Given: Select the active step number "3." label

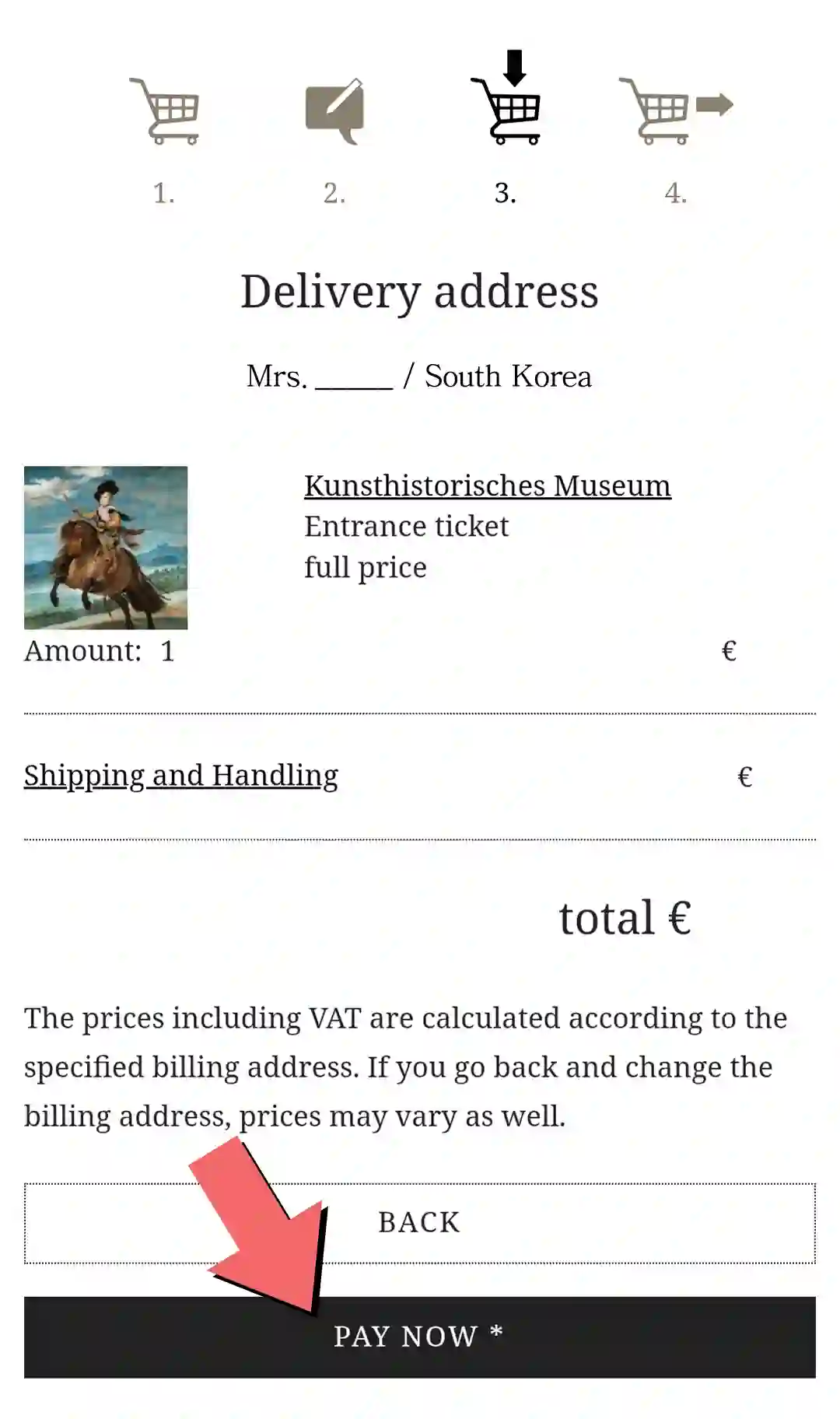Looking at the screenshot, I should 506,193.
